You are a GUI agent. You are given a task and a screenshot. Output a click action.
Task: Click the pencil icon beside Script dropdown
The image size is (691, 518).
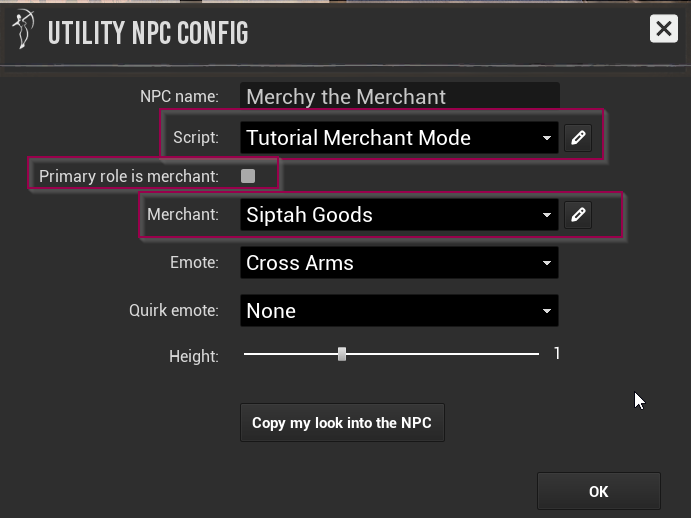(578, 138)
